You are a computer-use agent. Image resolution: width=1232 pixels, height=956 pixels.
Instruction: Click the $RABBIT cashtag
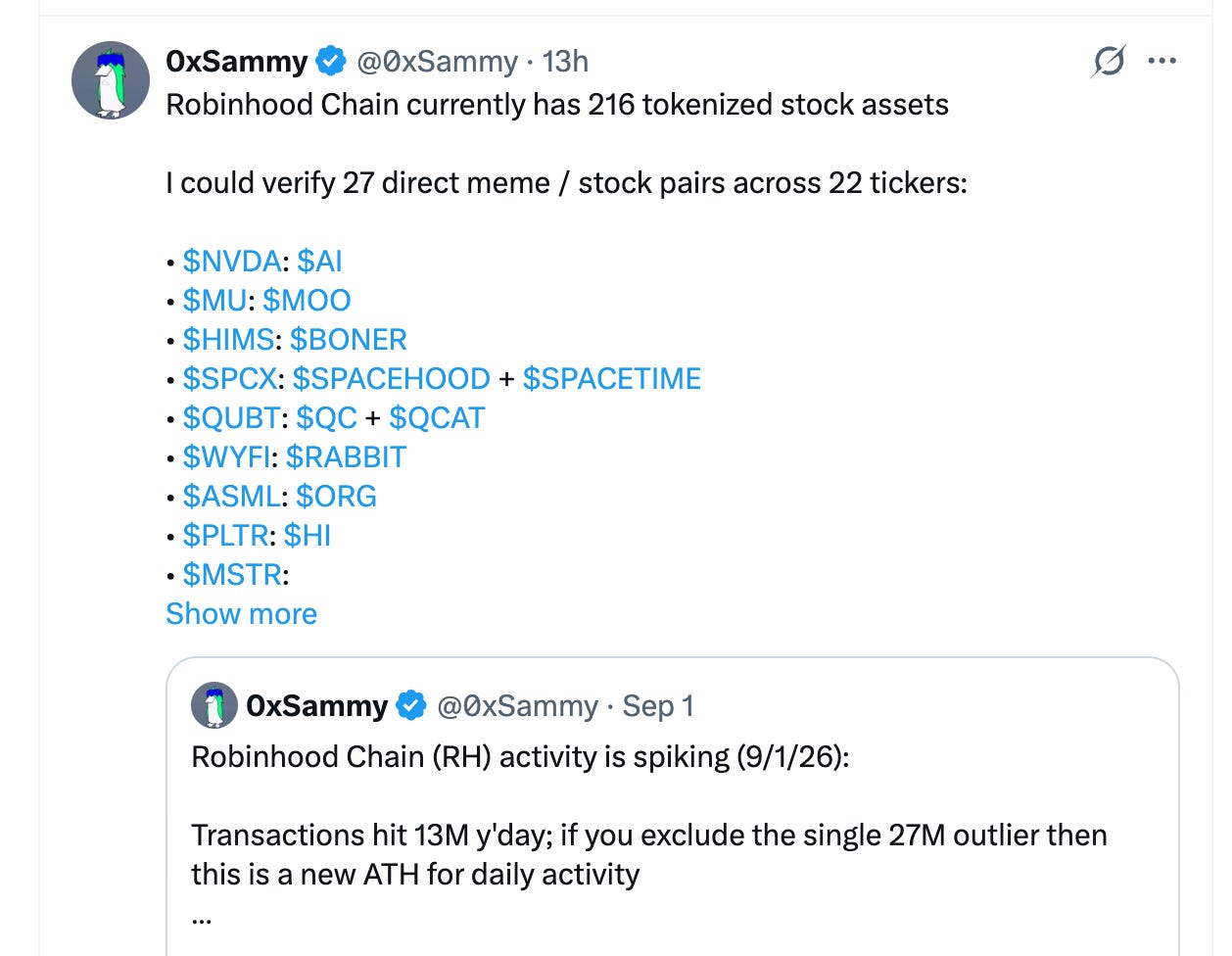point(346,457)
